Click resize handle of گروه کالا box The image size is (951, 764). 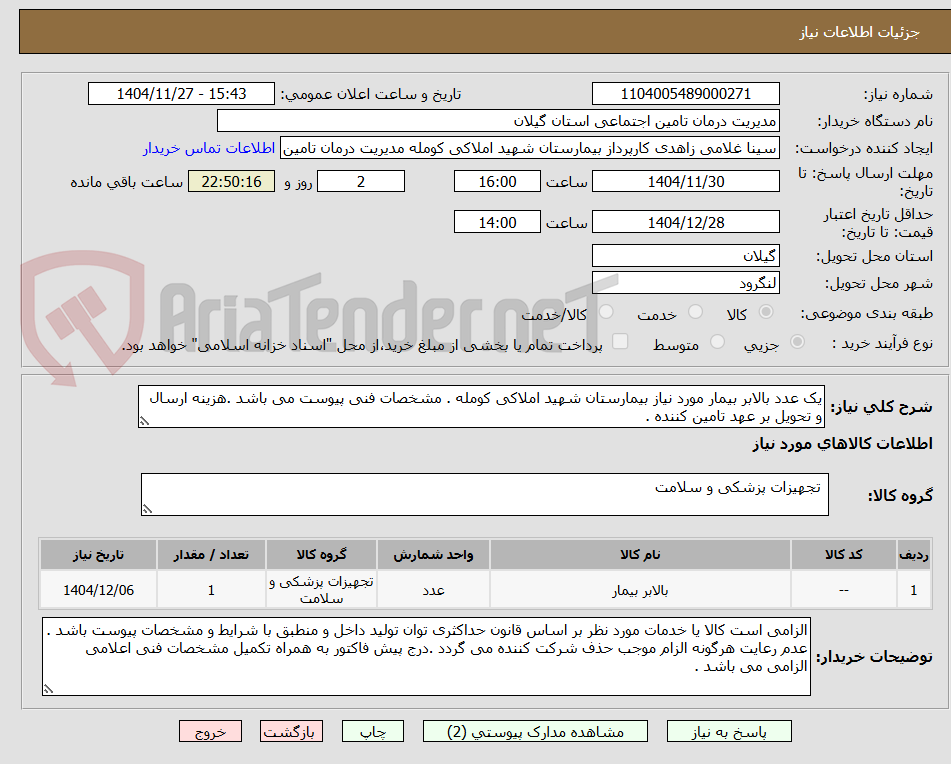tap(147, 509)
